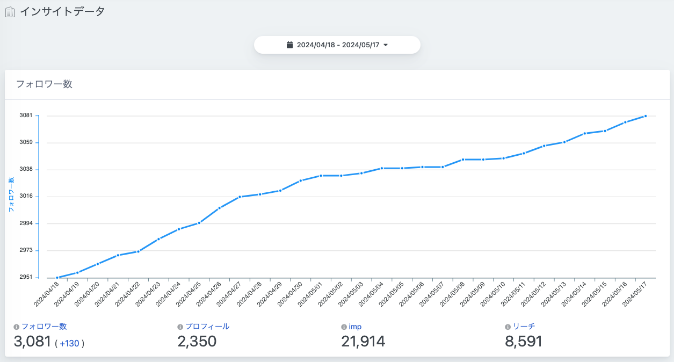Select the chart data point for 2024/04/27
The image size is (674, 362).
239,197
